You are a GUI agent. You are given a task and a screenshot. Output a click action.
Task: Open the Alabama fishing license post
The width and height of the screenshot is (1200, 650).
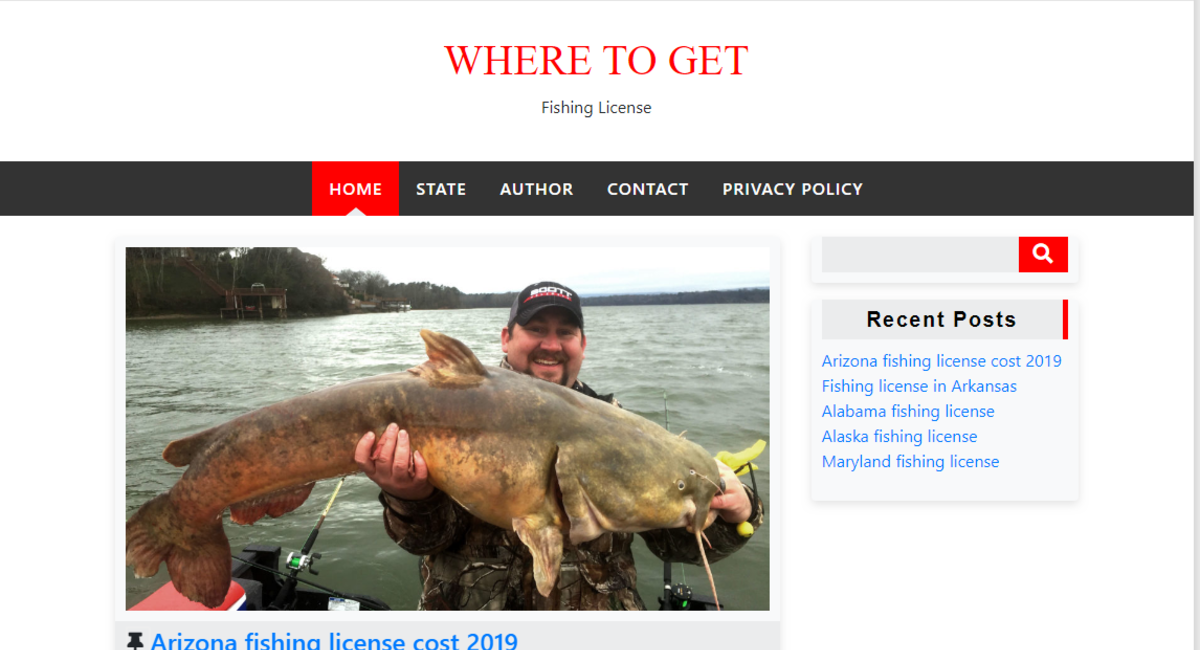coord(908,411)
